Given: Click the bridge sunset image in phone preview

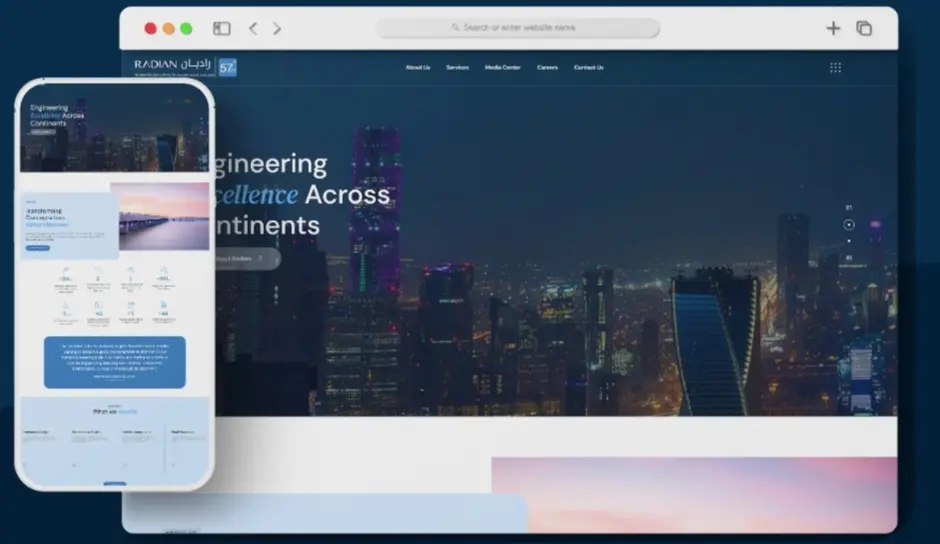Looking at the screenshot, I should click(163, 216).
